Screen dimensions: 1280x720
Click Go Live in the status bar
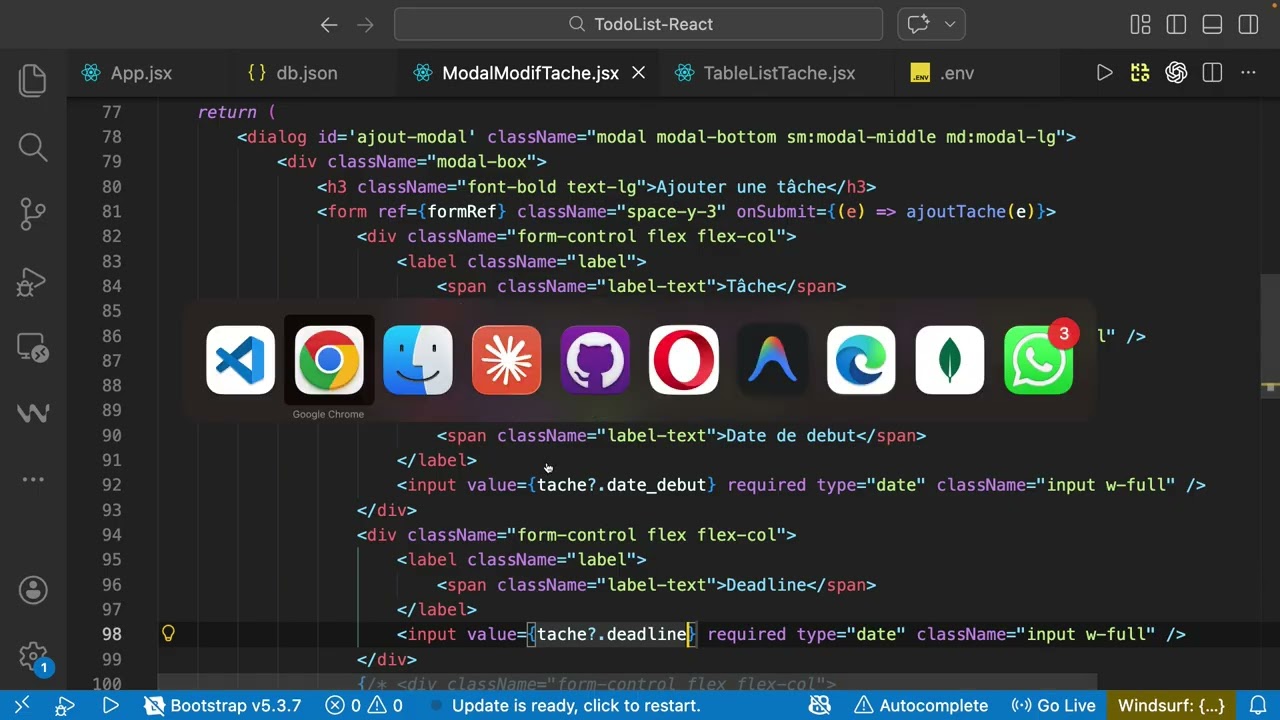pos(1053,706)
